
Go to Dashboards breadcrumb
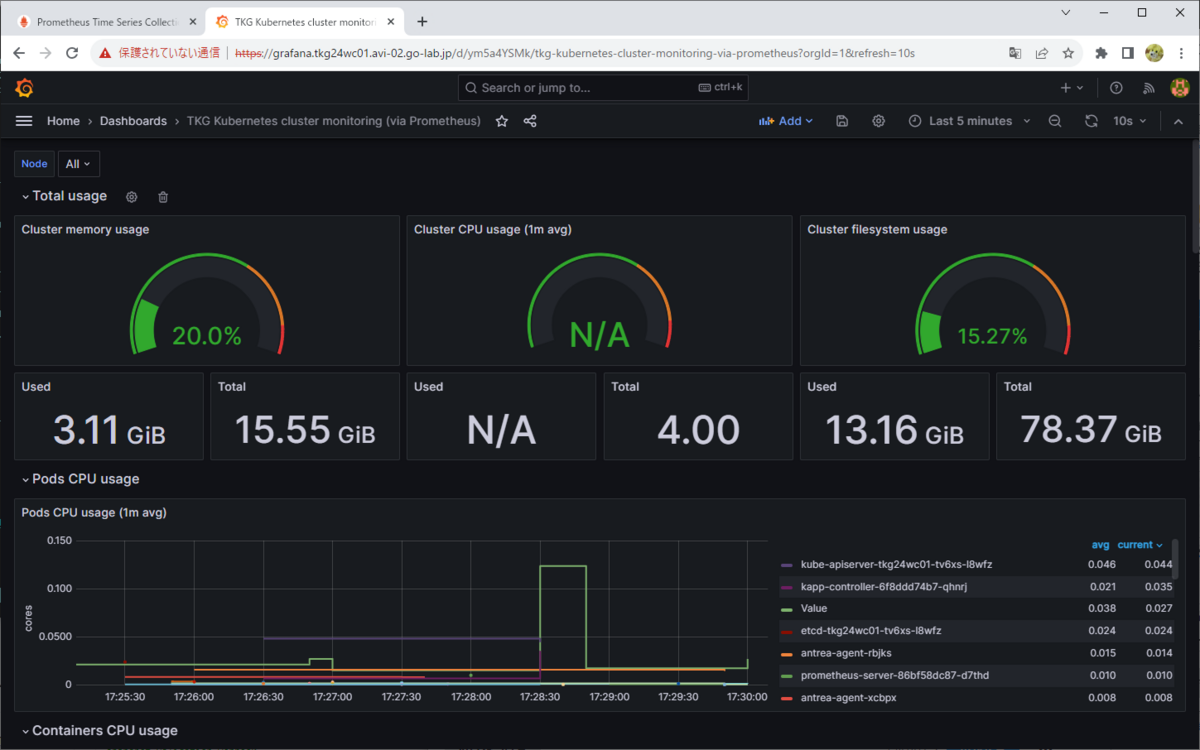click(x=133, y=121)
